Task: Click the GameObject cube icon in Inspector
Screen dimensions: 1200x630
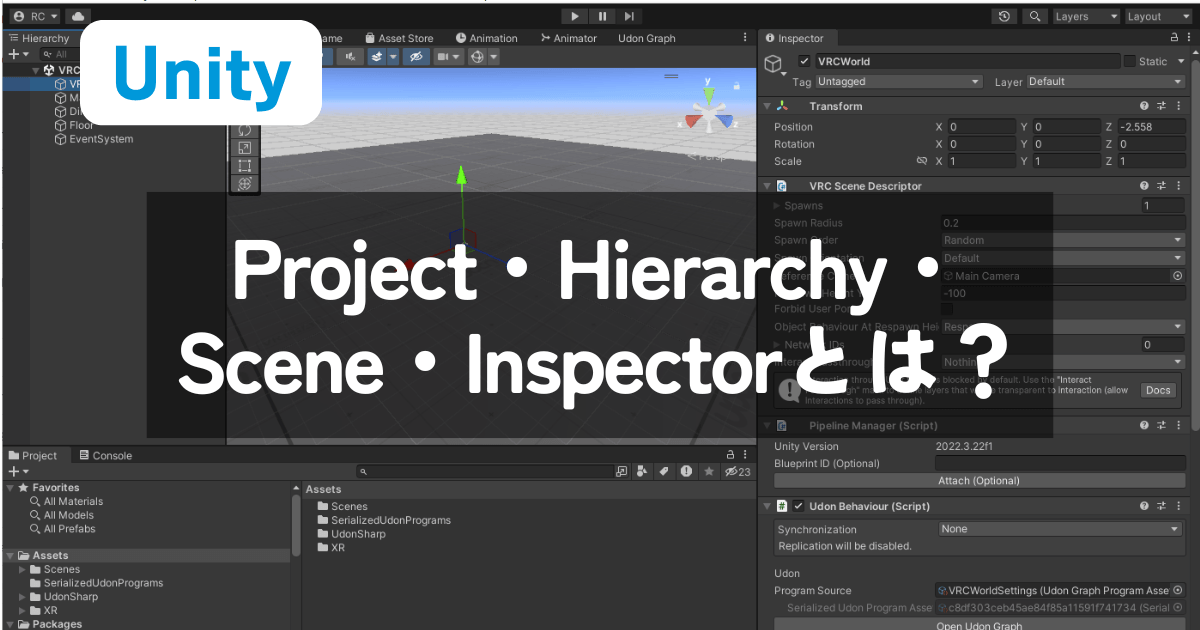Action: point(775,65)
